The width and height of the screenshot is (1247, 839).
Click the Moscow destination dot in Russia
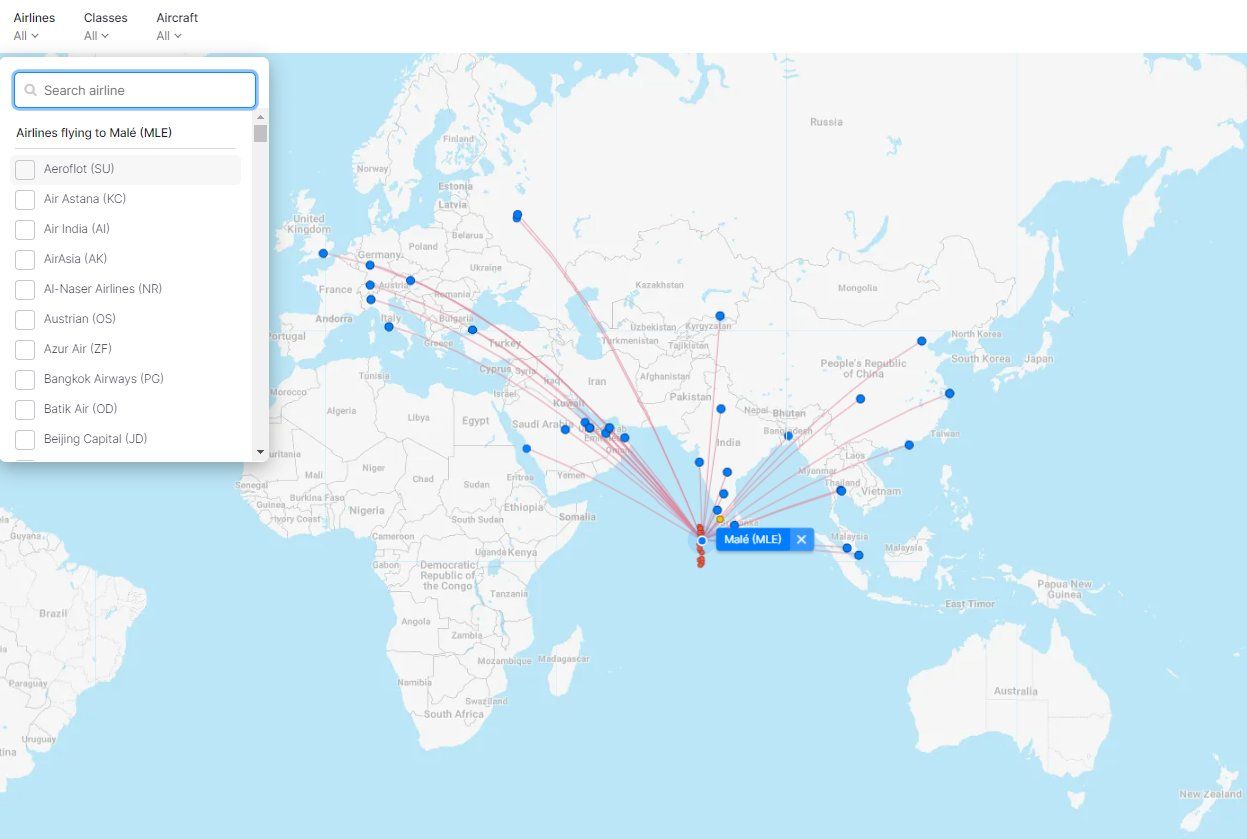tap(517, 215)
